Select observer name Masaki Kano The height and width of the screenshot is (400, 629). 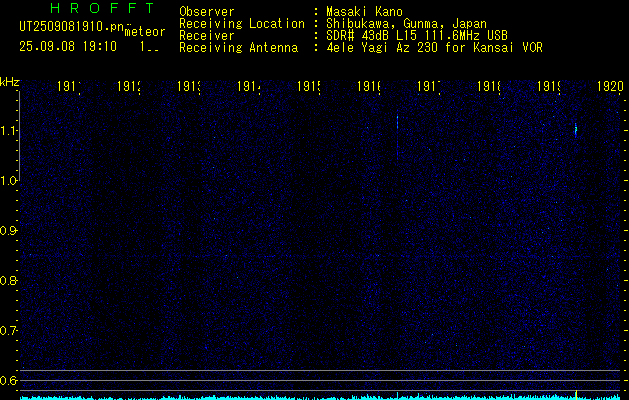tap(364, 11)
